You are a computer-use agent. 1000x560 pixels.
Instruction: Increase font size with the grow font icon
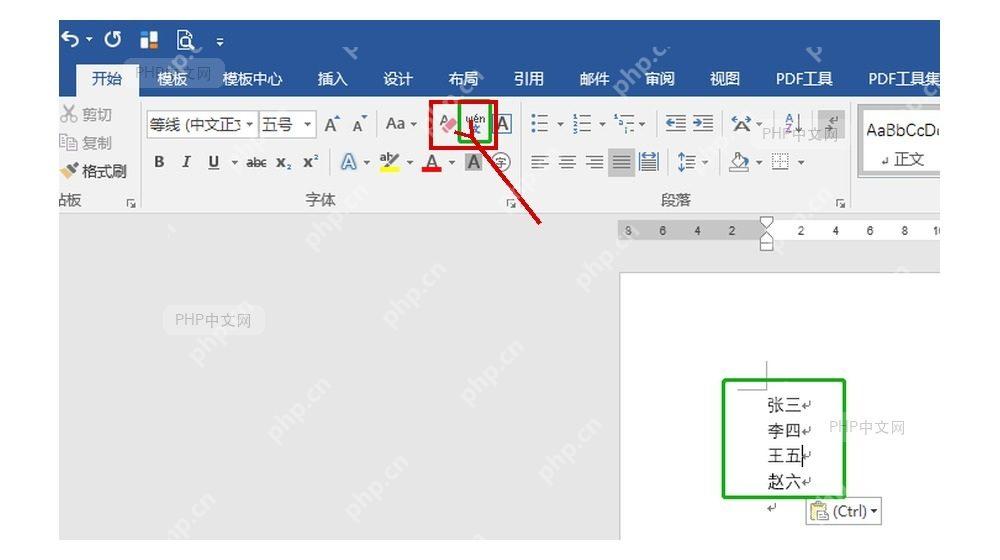coord(332,124)
